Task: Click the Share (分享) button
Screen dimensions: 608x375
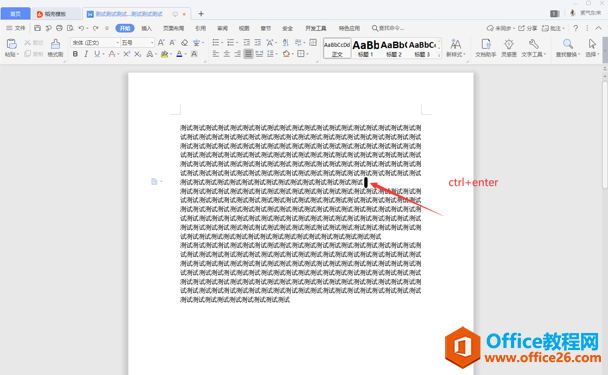Action: pos(528,28)
